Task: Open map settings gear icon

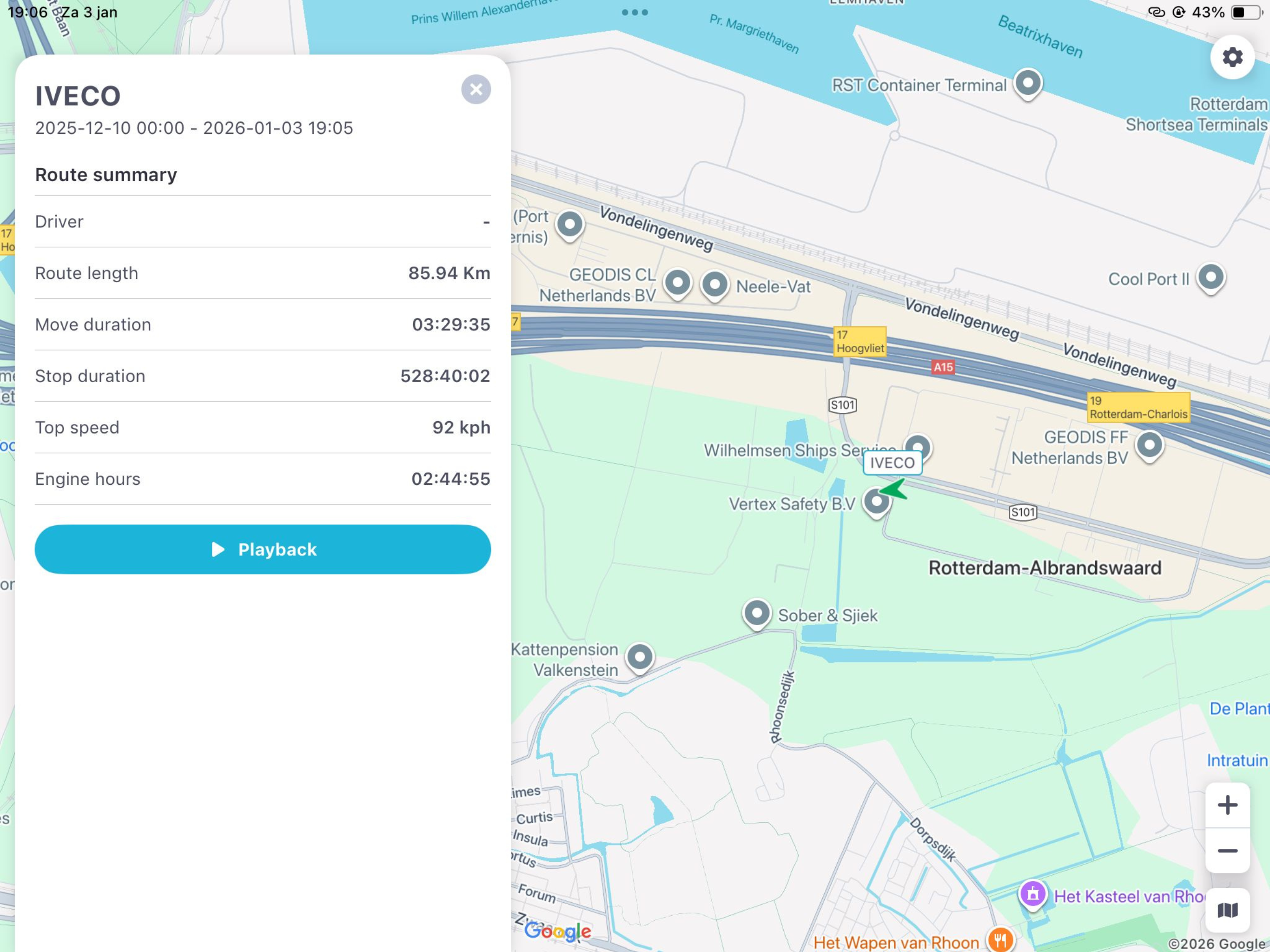Action: [x=1232, y=57]
